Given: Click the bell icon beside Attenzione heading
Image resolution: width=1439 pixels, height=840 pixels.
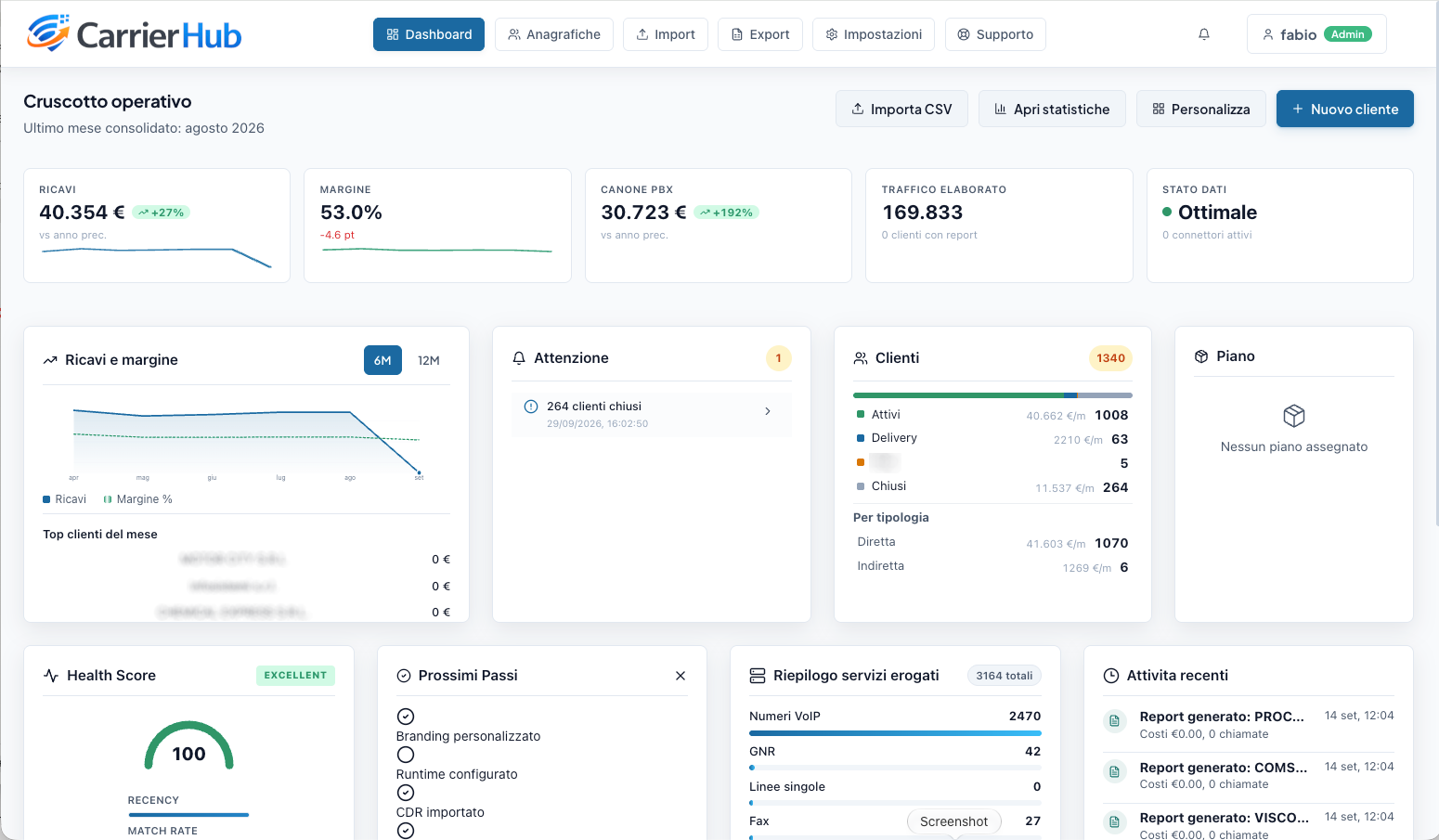Looking at the screenshot, I should (x=519, y=358).
